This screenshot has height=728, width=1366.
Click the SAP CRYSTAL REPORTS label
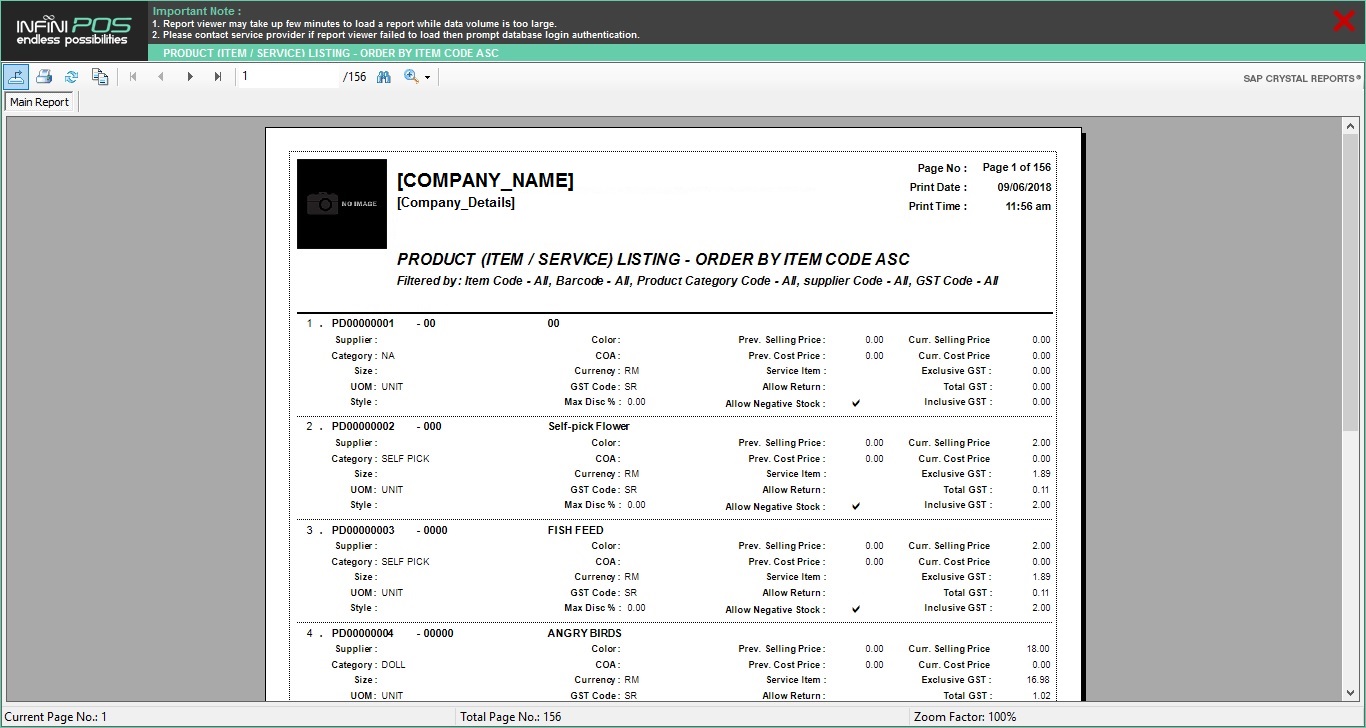point(1302,78)
